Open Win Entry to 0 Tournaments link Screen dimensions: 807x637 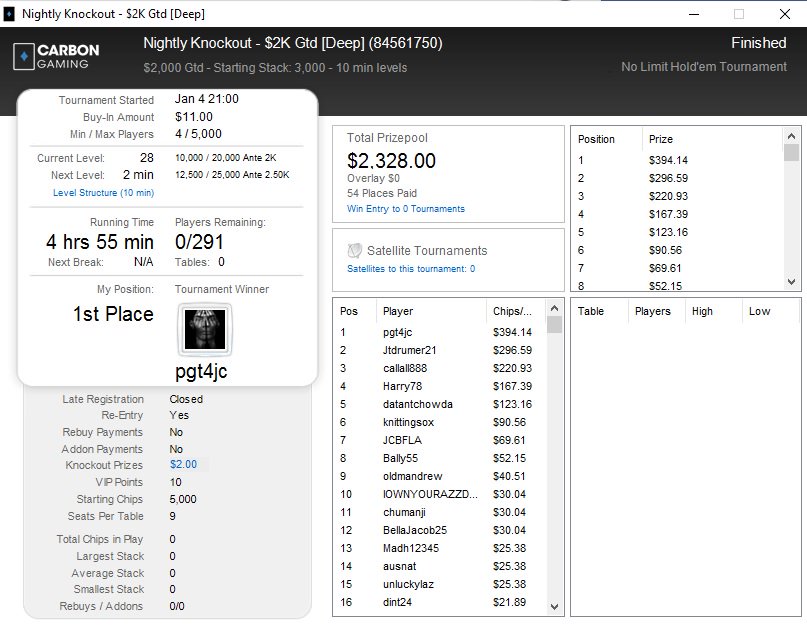(406, 208)
